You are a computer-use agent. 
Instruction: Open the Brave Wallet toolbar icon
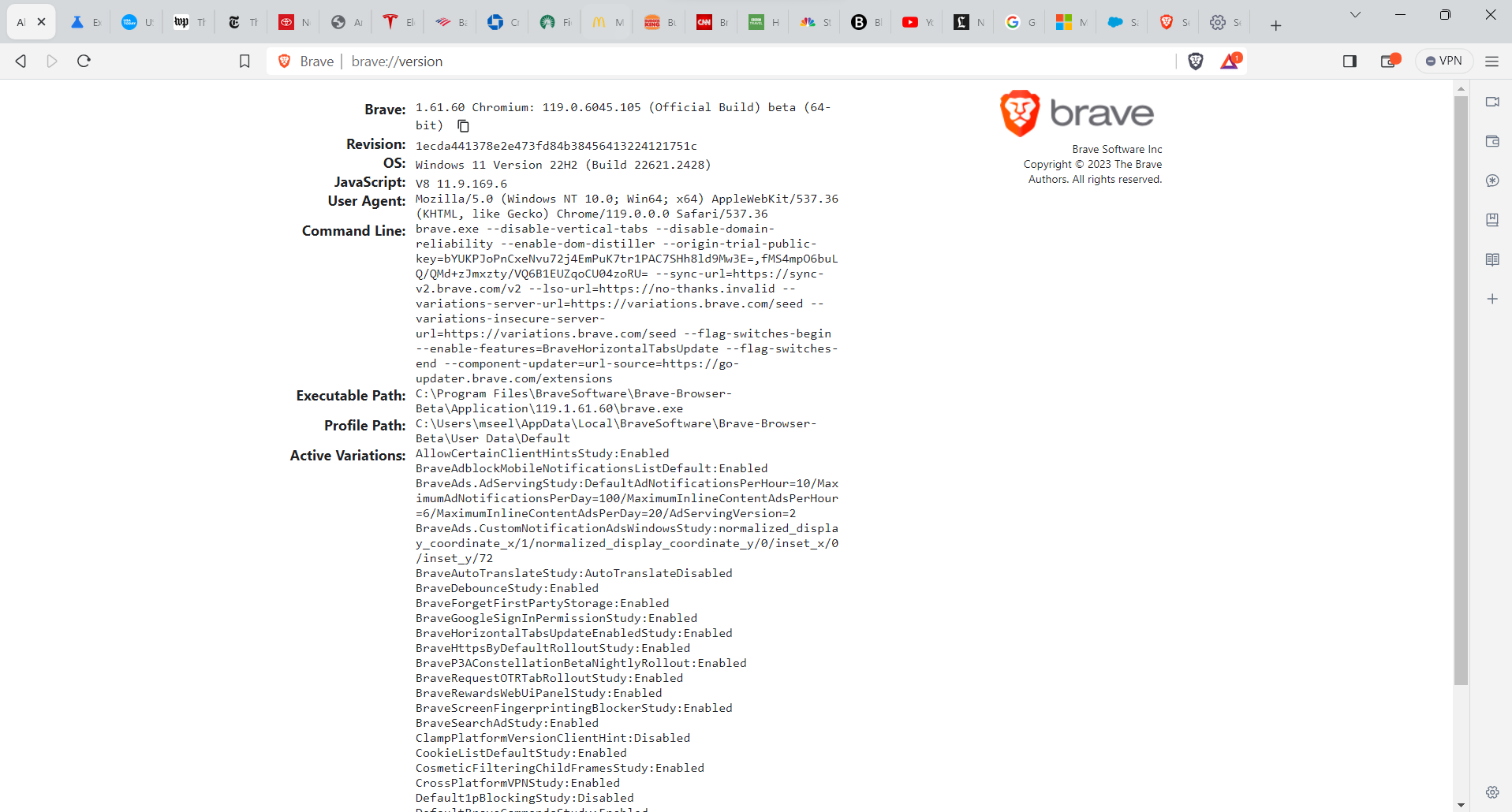coord(1390,61)
